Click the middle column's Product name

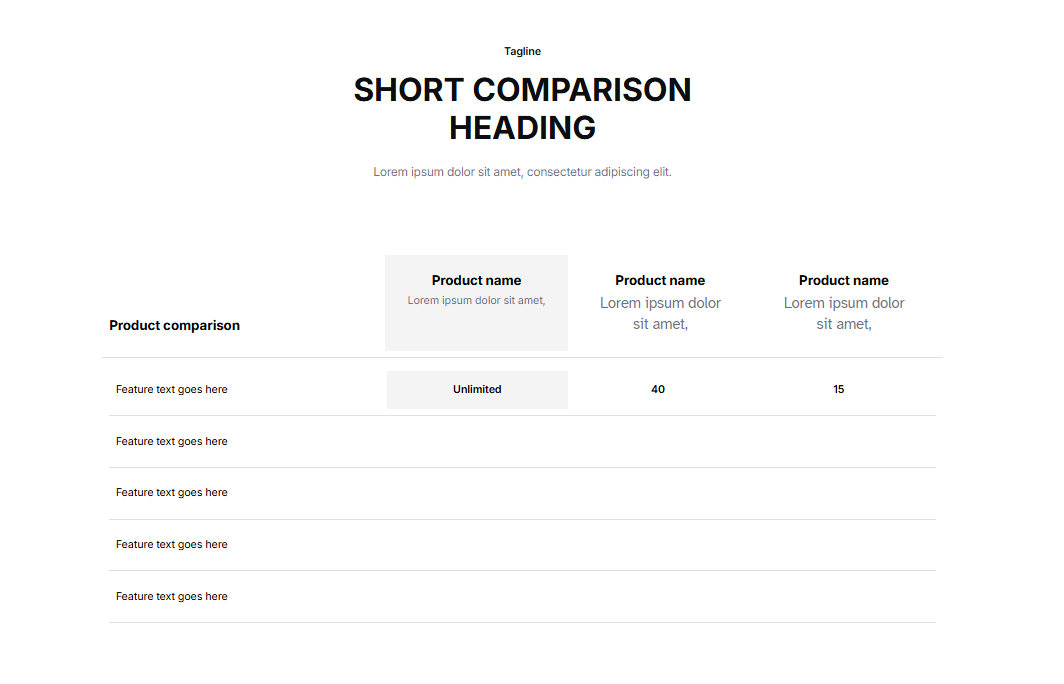tap(660, 281)
